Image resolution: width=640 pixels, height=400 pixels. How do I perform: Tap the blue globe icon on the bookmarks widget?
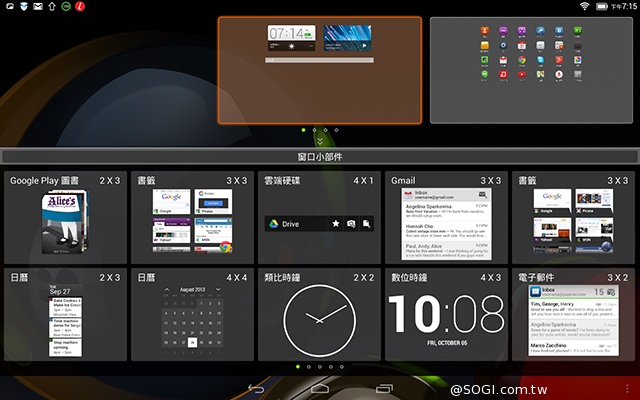coord(606,247)
